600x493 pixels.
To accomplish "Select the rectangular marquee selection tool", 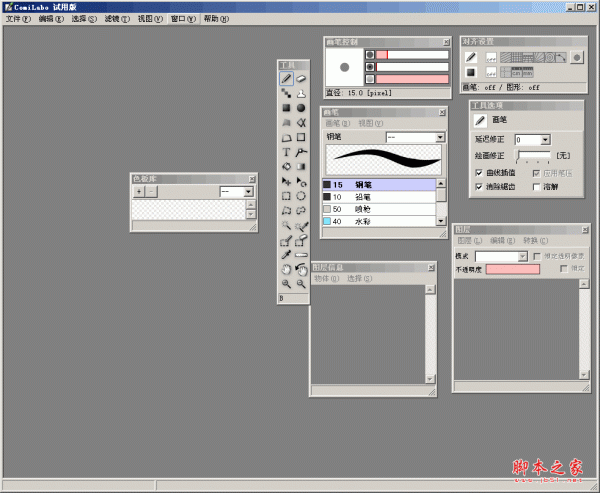I will (286, 196).
